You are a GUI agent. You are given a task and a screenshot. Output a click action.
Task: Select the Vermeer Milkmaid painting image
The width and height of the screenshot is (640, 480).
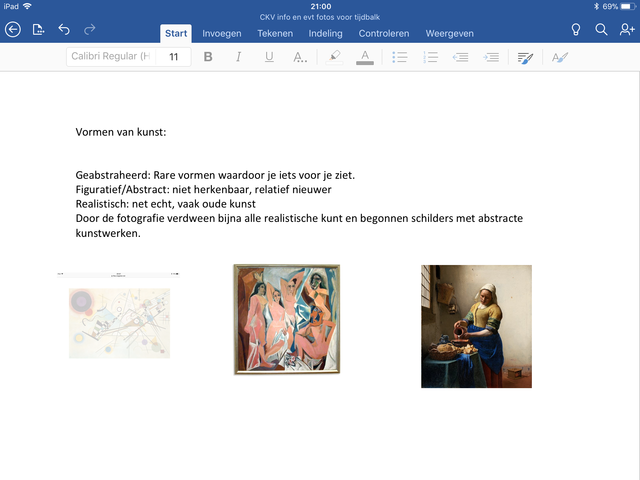point(476,326)
